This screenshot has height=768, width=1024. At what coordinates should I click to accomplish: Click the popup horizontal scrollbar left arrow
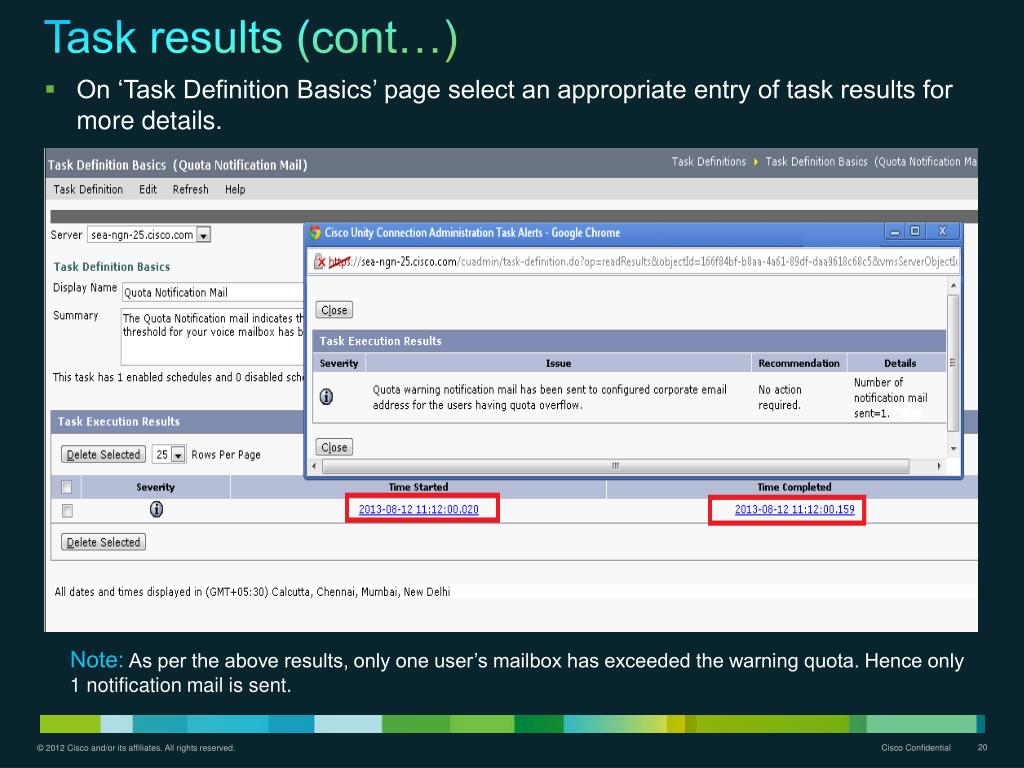pos(315,466)
